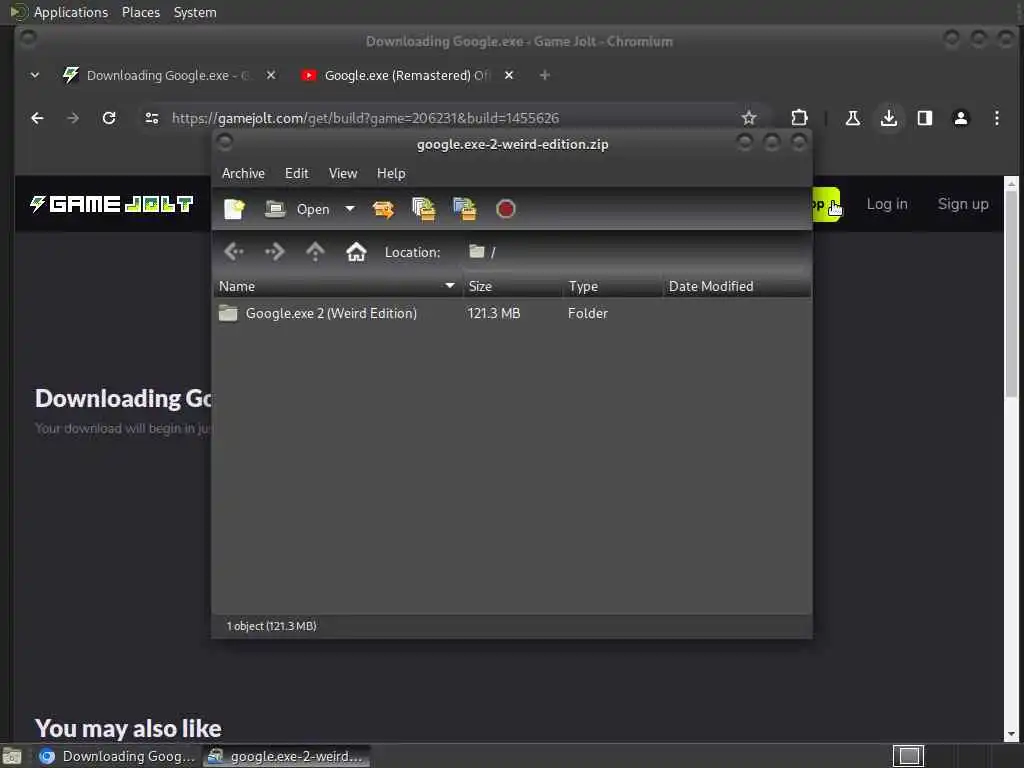Add a folder to archive icon
The image size is (1024, 768).
pos(464,209)
